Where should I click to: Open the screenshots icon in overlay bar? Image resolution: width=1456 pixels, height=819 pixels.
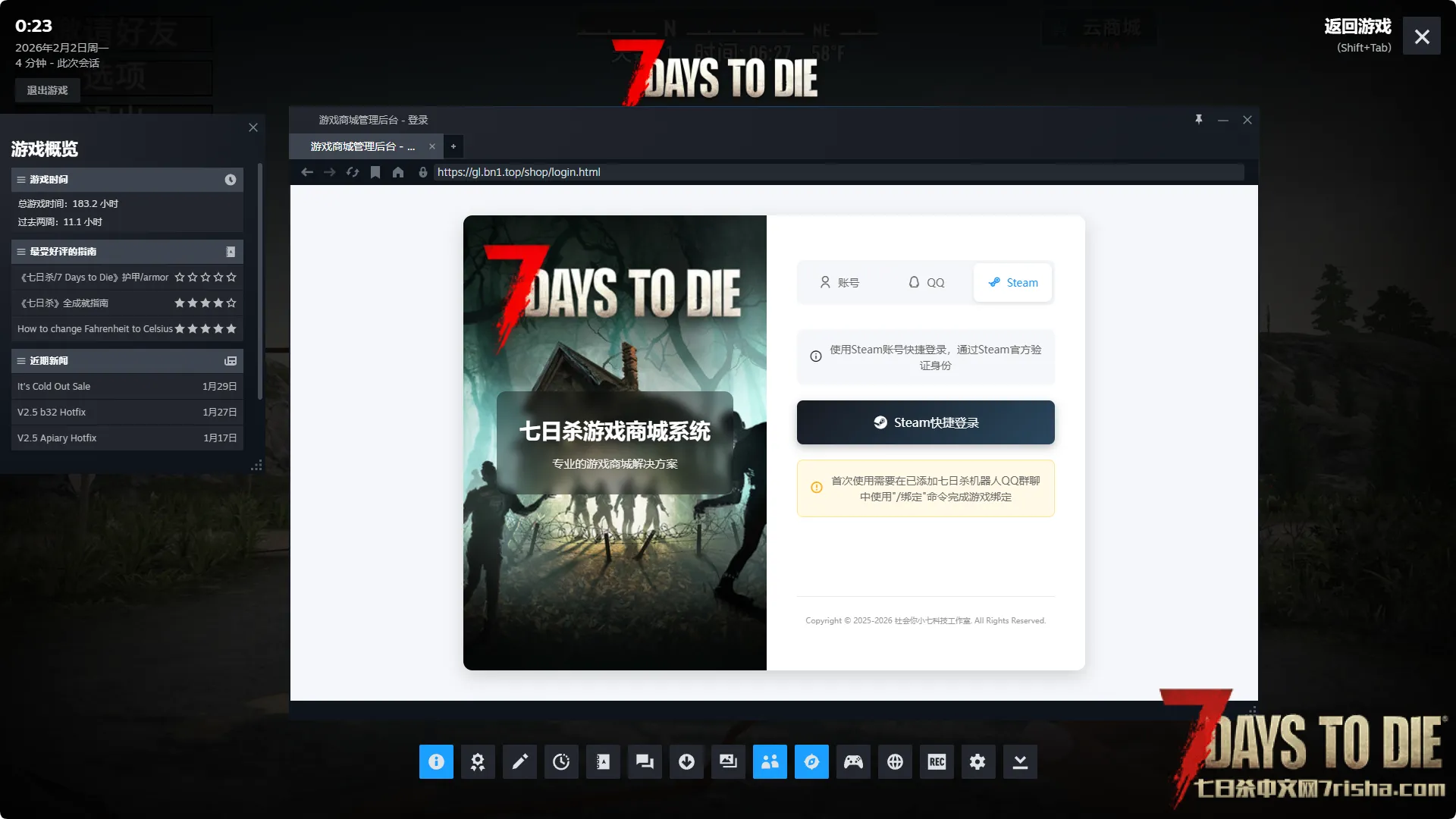tap(728, 761)
